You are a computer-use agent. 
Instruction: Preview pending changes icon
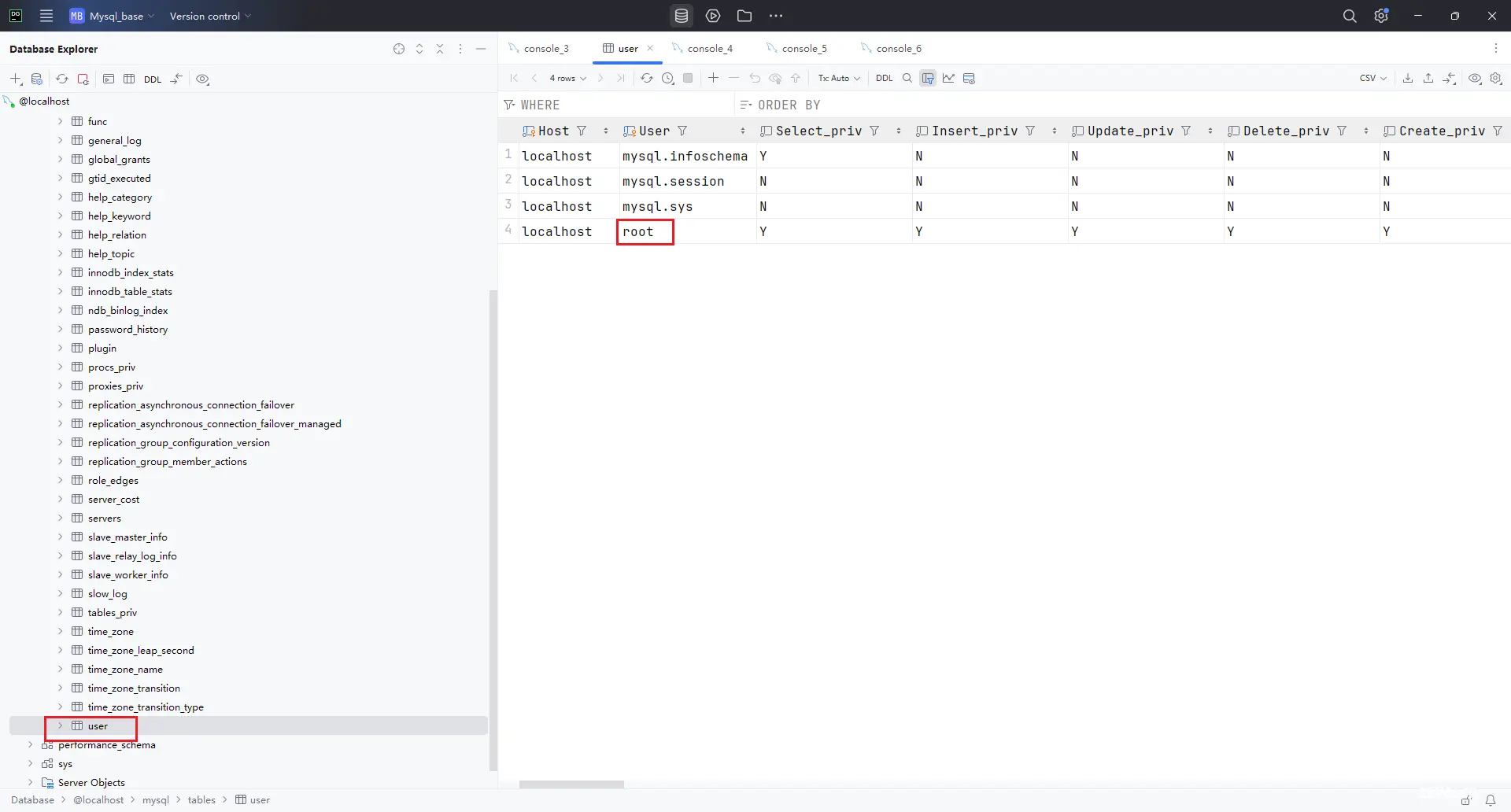tap(775, 78)
